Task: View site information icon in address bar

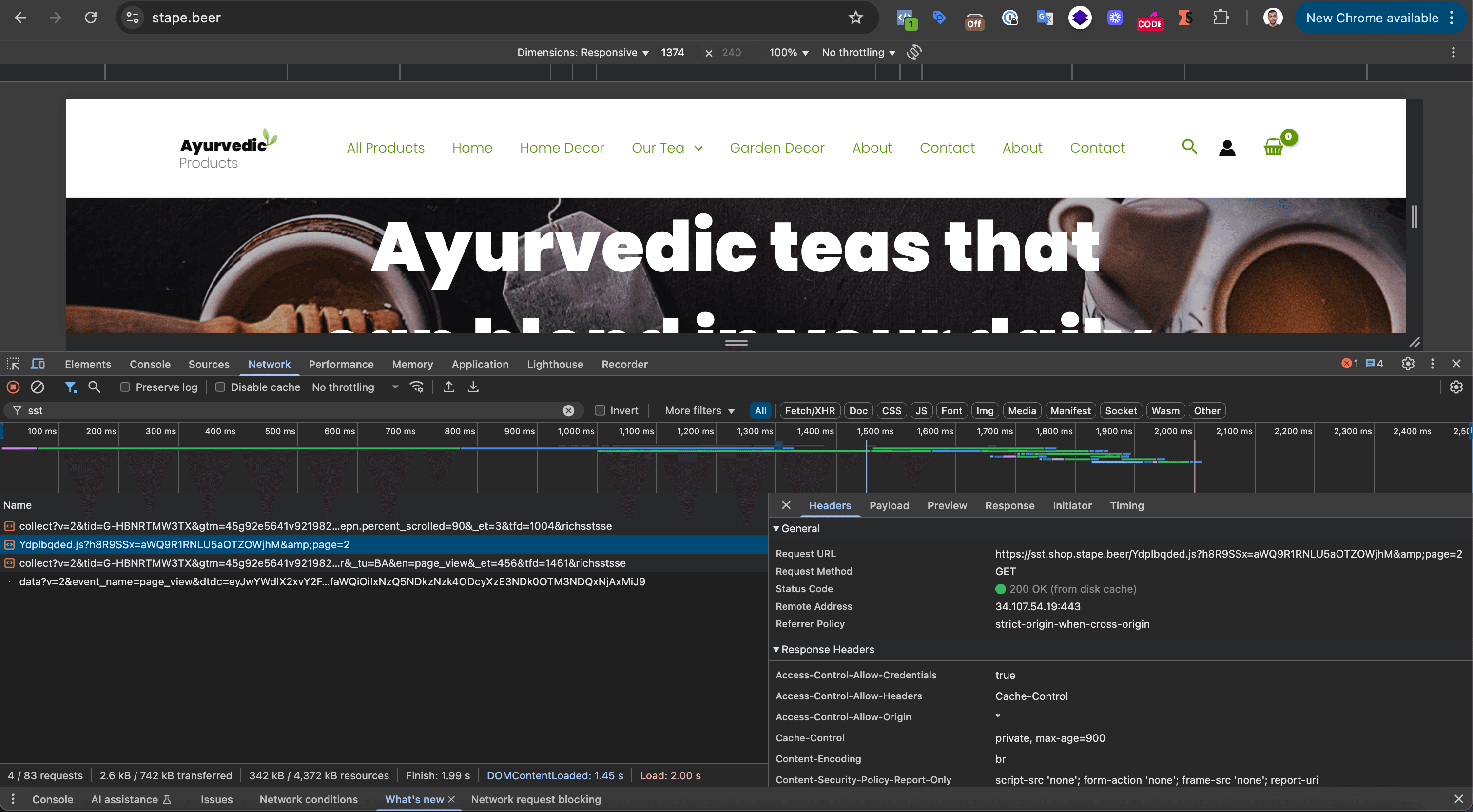Action: pos(132,18)
